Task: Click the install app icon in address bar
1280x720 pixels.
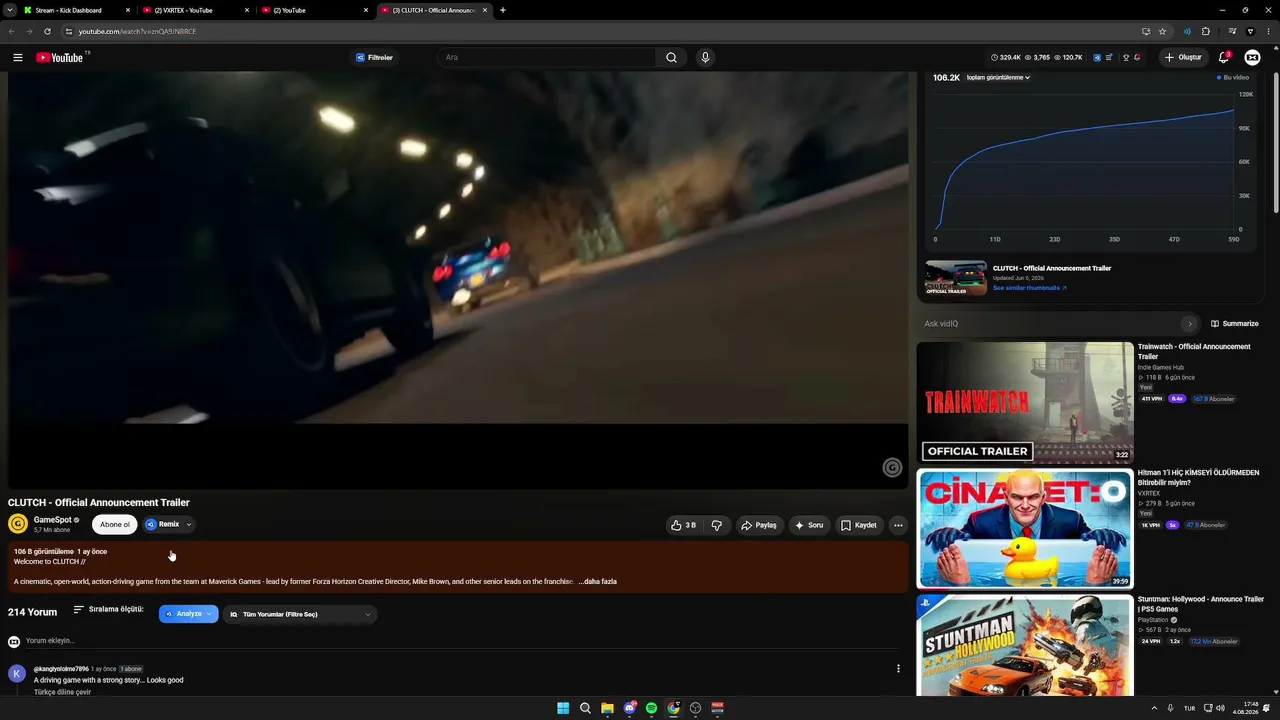Action: (1146, 31)
